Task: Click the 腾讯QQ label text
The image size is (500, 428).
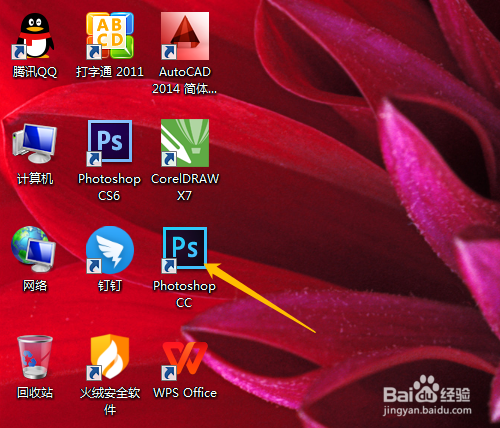Action: pos(35,72)
